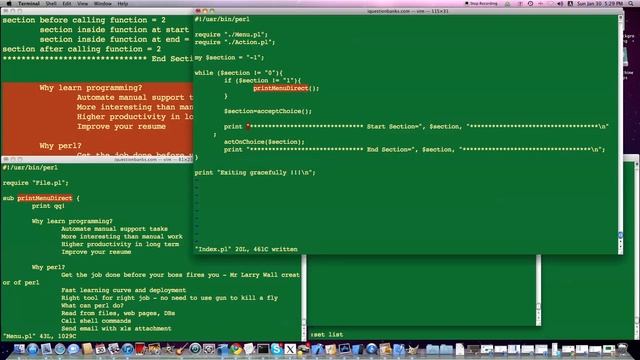Open Time Machine menu bar icon
The height and width of the screenshot is (360, 640).
coord(530,4)
